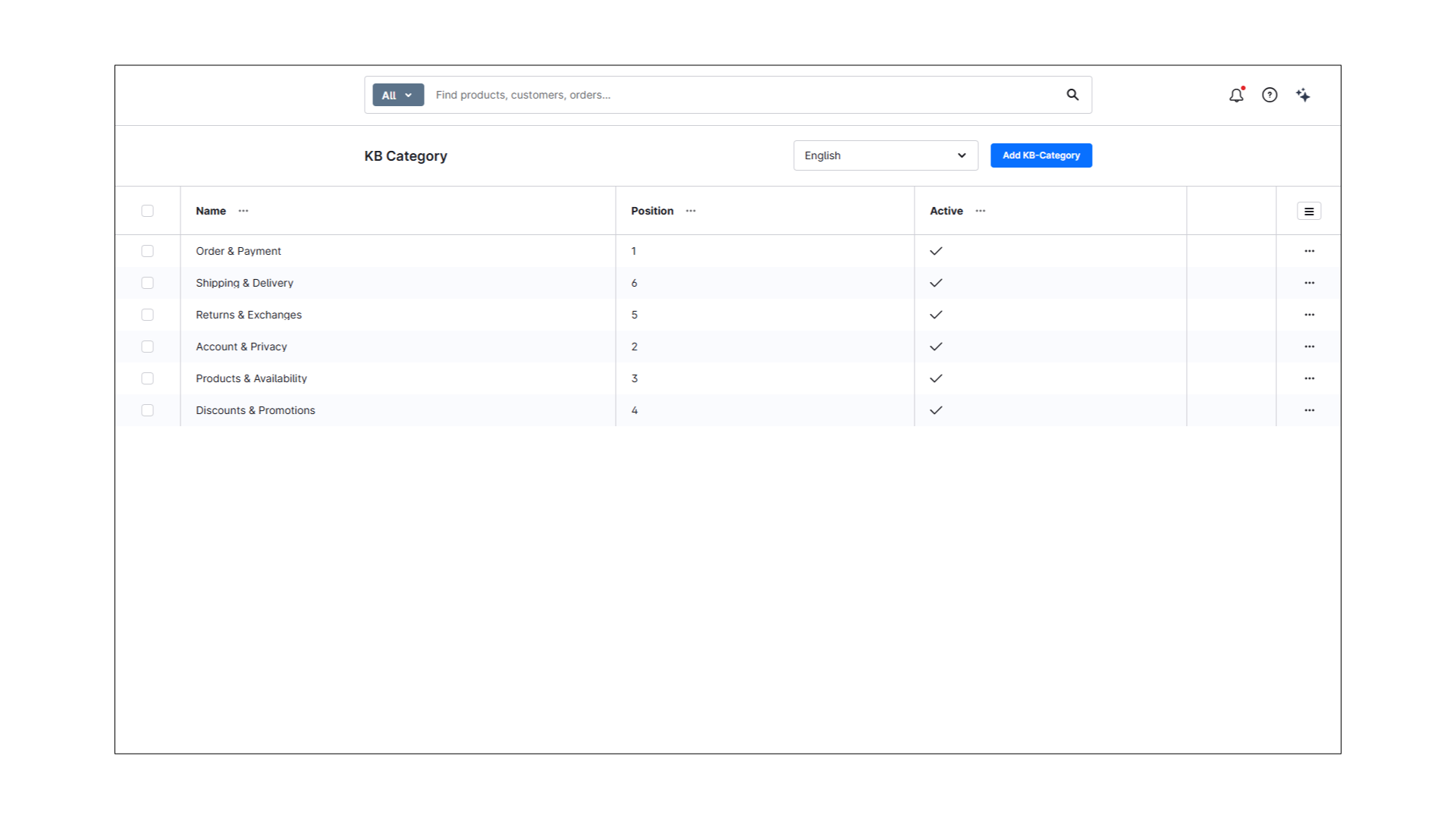Sort by the Position column header
The height and width of the screenshot is (819, 1456).
pos(652,211)
